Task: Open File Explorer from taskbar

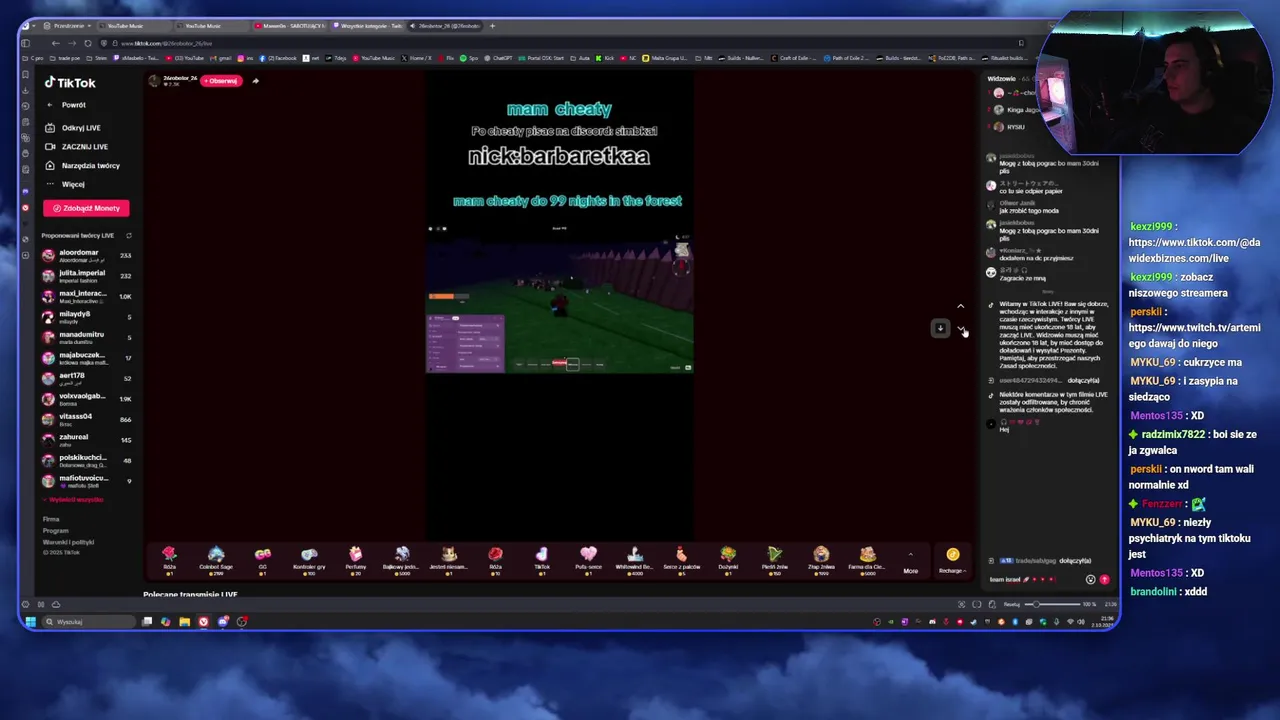Action: pyautogui.click(x=184, y=622)
